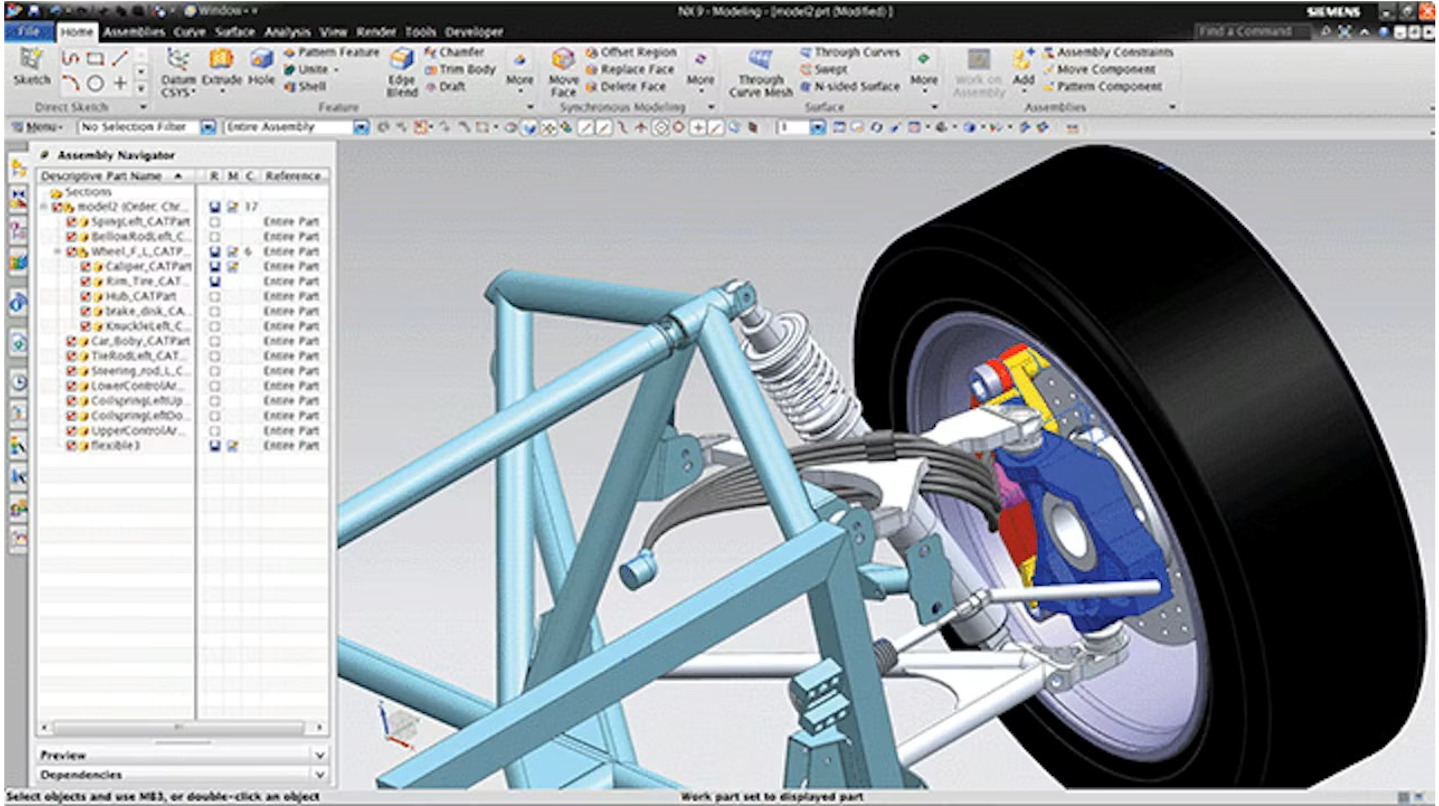Image resolution: width=1439 pixels, height=806 pixels.
Task: Select the Point sketch tool
Action: tap(120, 83)
